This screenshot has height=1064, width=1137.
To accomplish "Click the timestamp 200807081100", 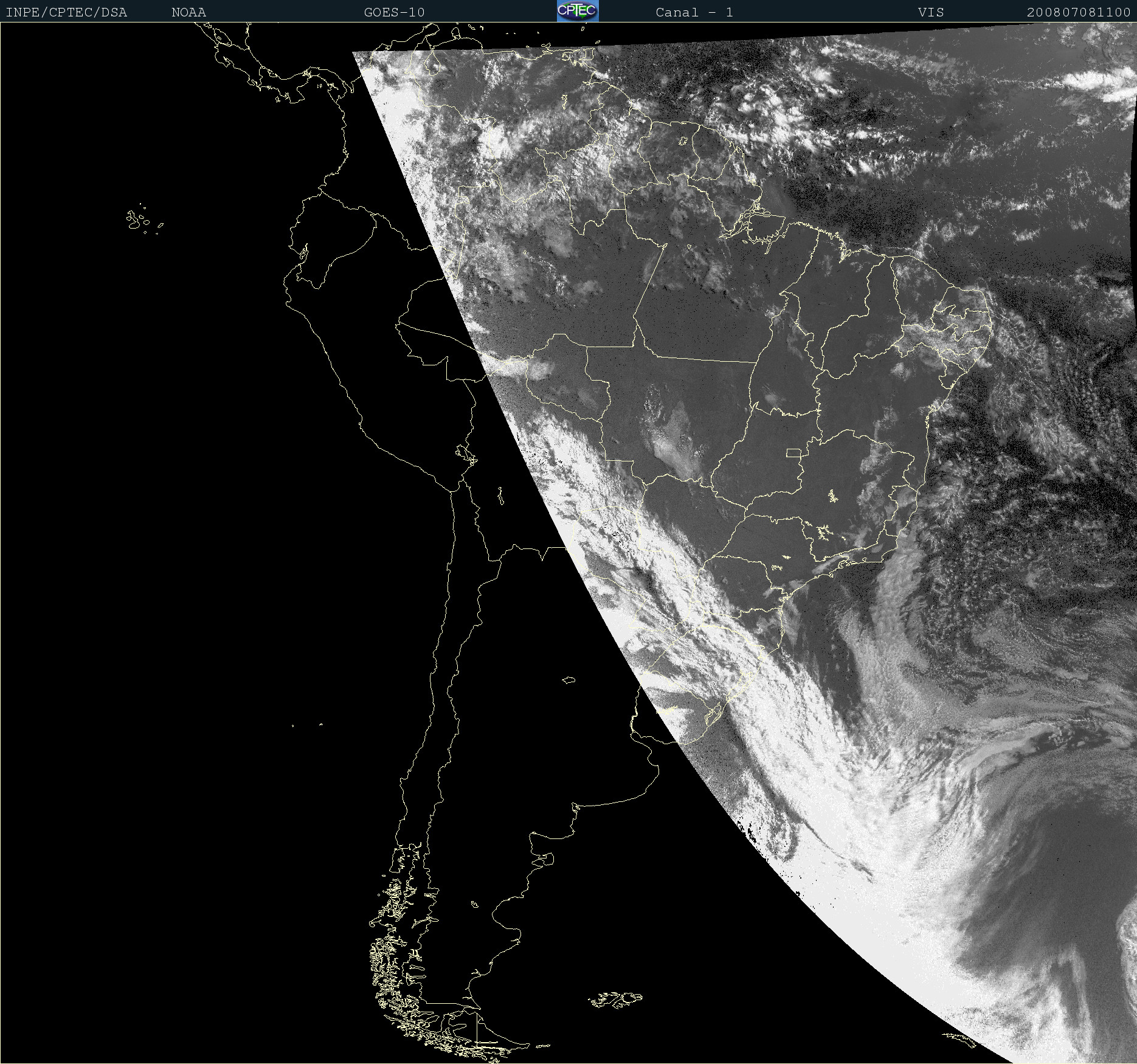I will (1079, 12).
